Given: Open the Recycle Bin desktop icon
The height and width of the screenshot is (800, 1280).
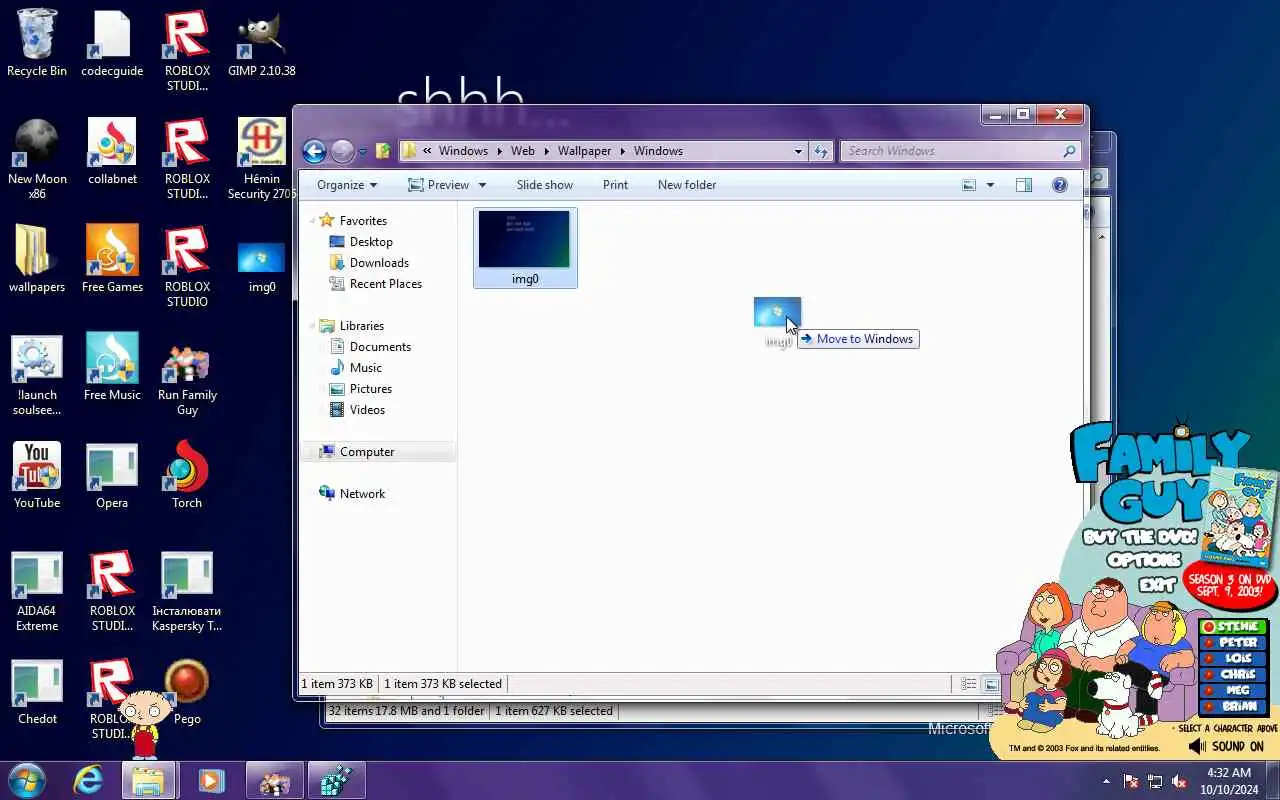Looking at the screenshot, I should point(37,44).
